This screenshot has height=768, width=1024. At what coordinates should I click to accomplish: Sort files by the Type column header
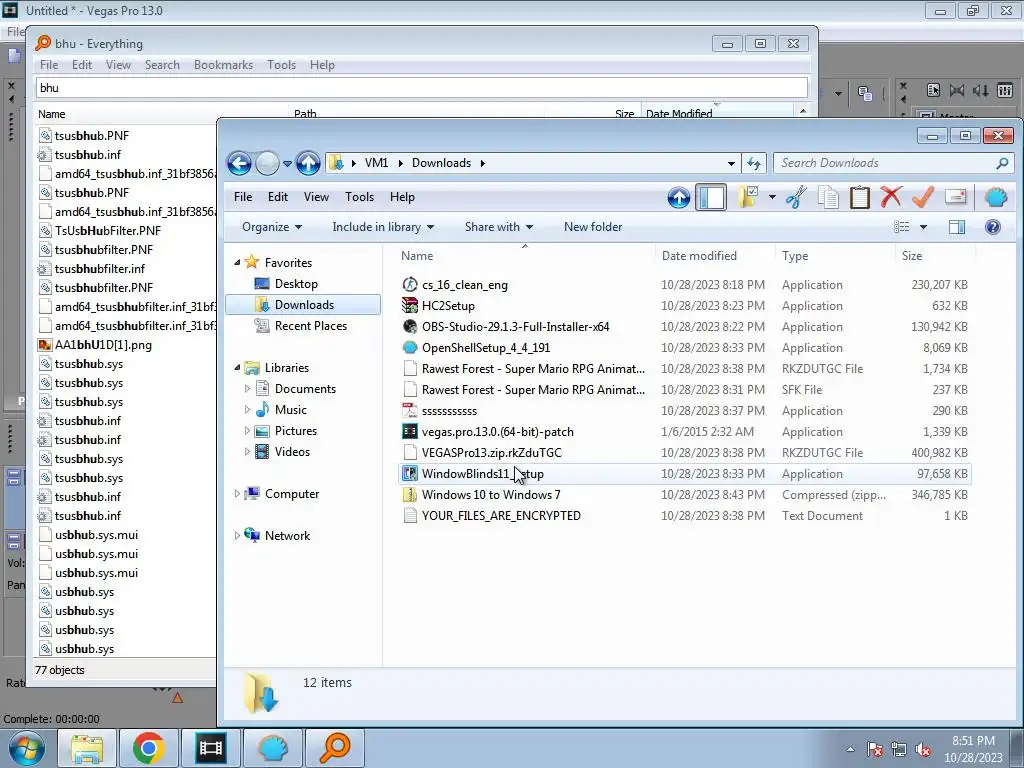(x=835, y=256)
